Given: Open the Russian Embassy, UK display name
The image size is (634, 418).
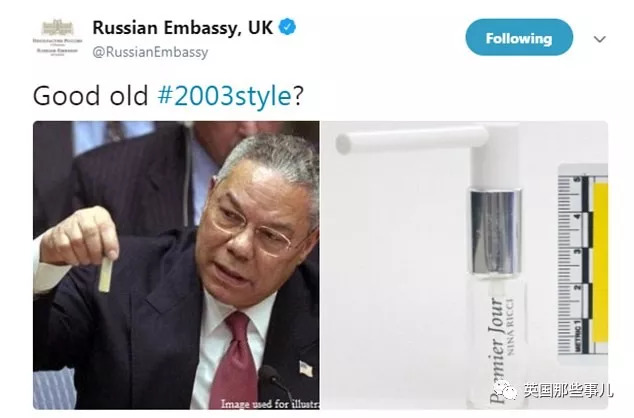Looking at the screenshot, I should click(183, 28).
